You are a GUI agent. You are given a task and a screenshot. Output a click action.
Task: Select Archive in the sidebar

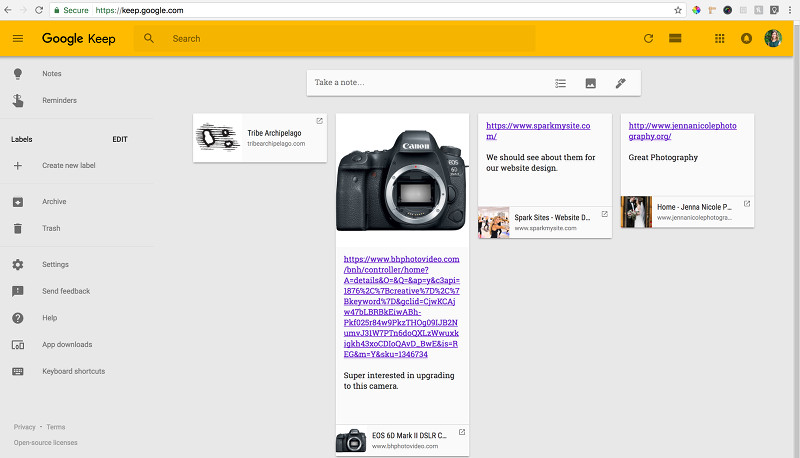(x=54, y=202)
